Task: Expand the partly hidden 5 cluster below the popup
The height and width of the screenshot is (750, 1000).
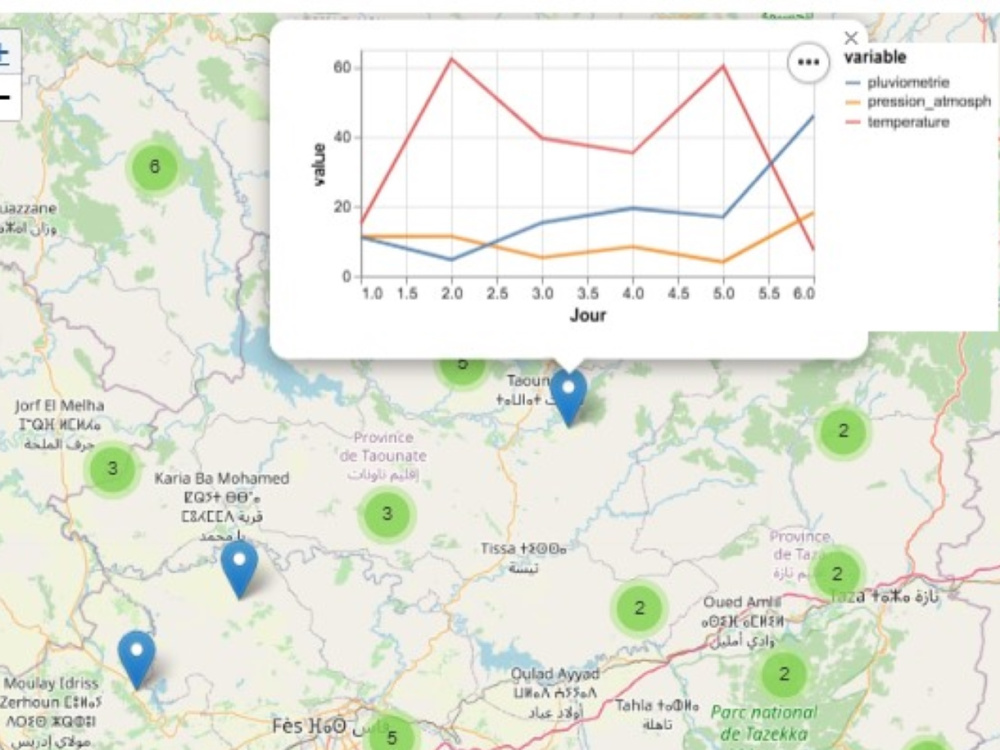Action: 462,371
